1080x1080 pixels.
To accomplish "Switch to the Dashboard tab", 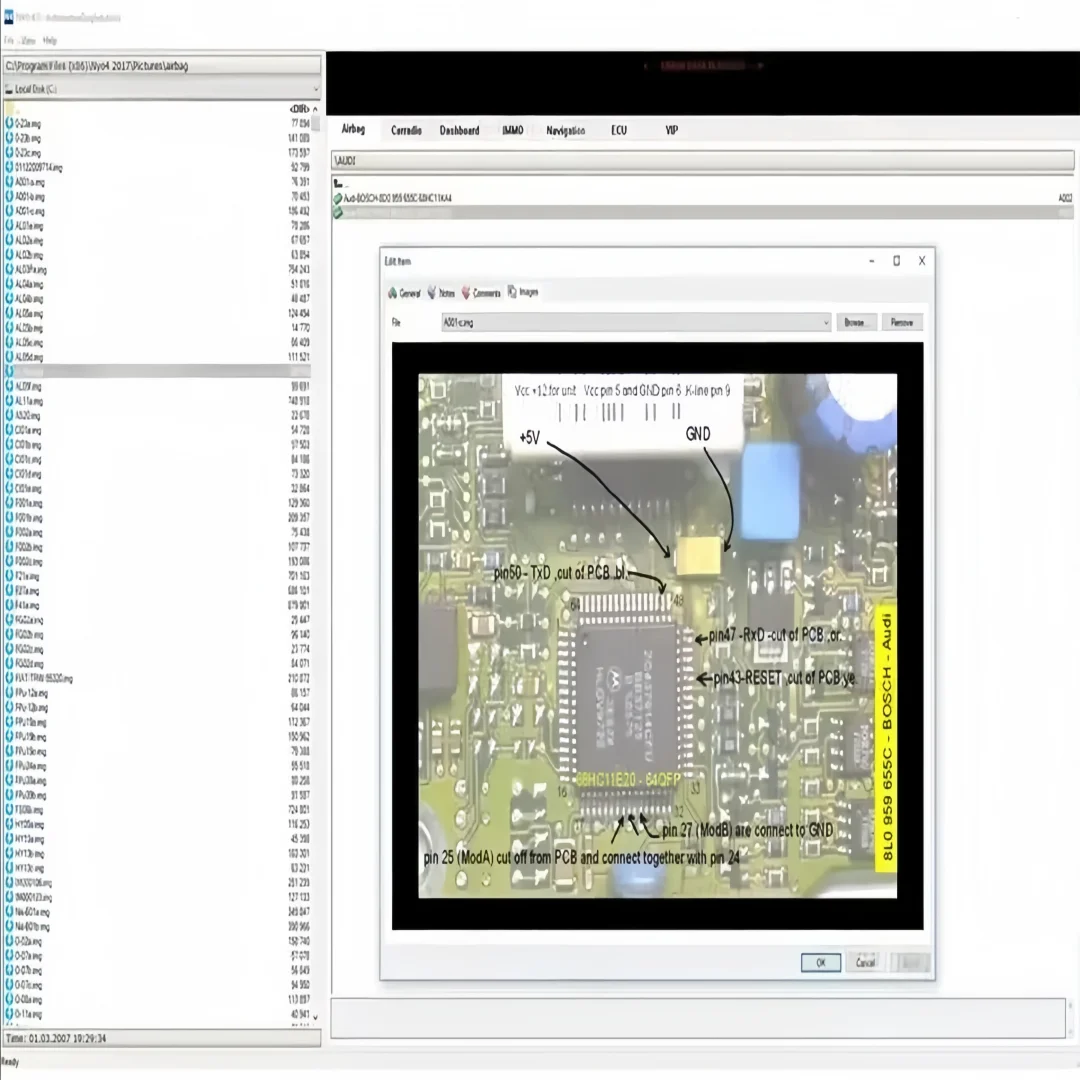I will point(459,131).
